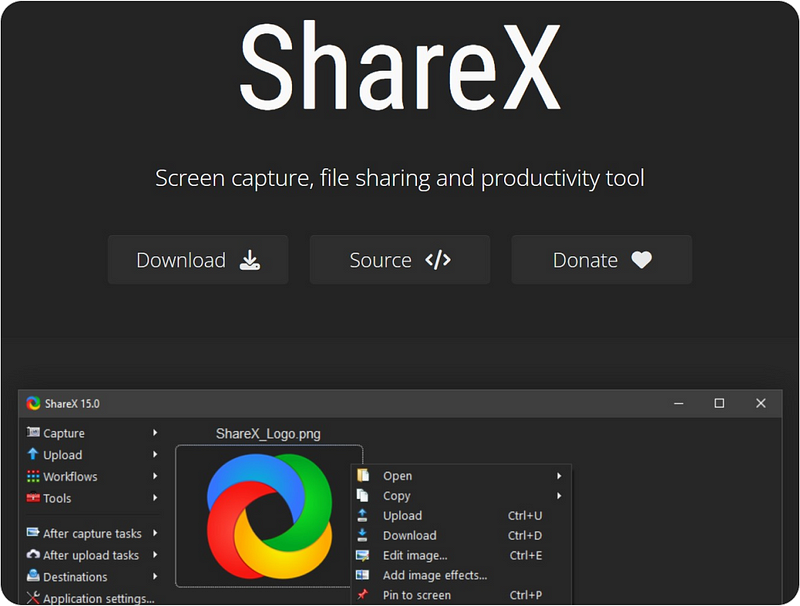Click the ShareX logo in the window title bar

coord(33,403)
